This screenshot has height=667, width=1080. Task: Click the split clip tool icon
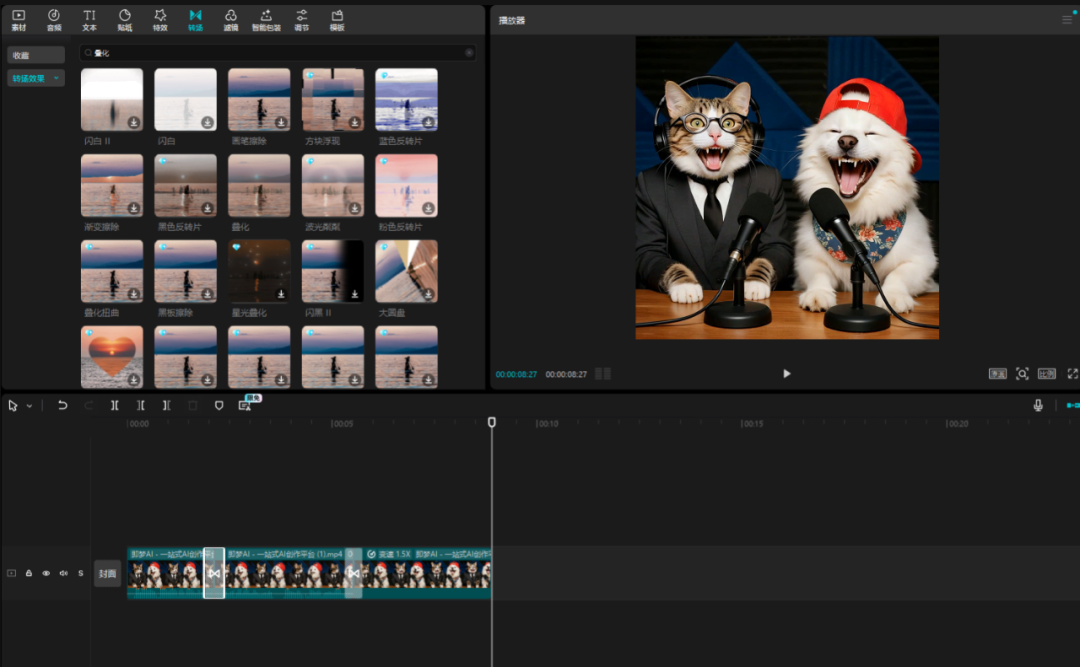pos(115,405)
